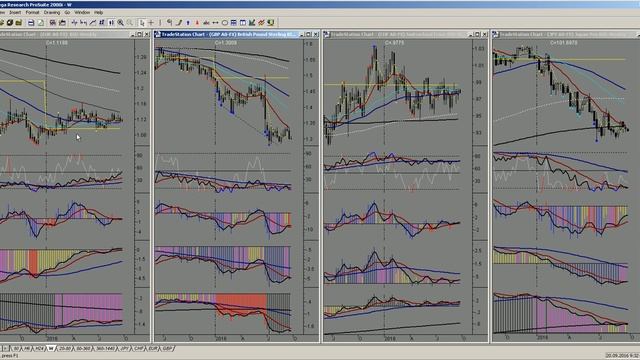Click the save (floppy disk) toolbar icon
640x360 pixels.
[31, 22]
